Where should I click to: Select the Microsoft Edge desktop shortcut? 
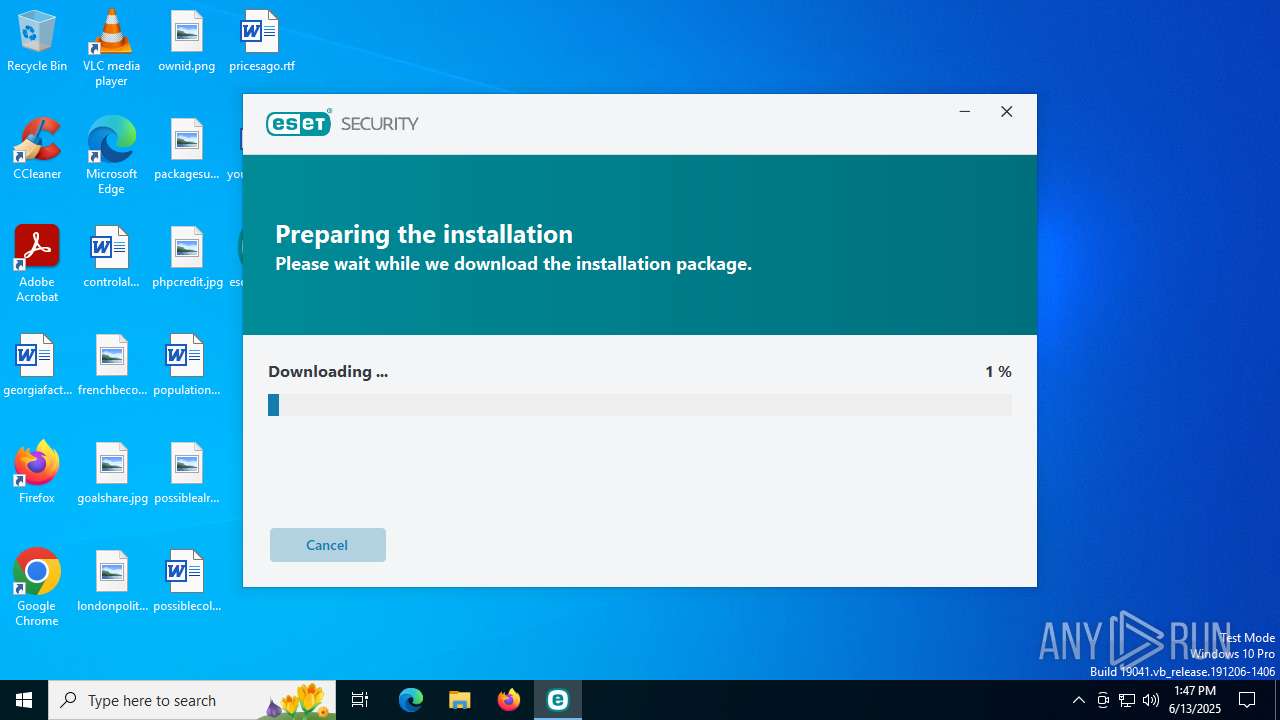(x=111, y=156)
